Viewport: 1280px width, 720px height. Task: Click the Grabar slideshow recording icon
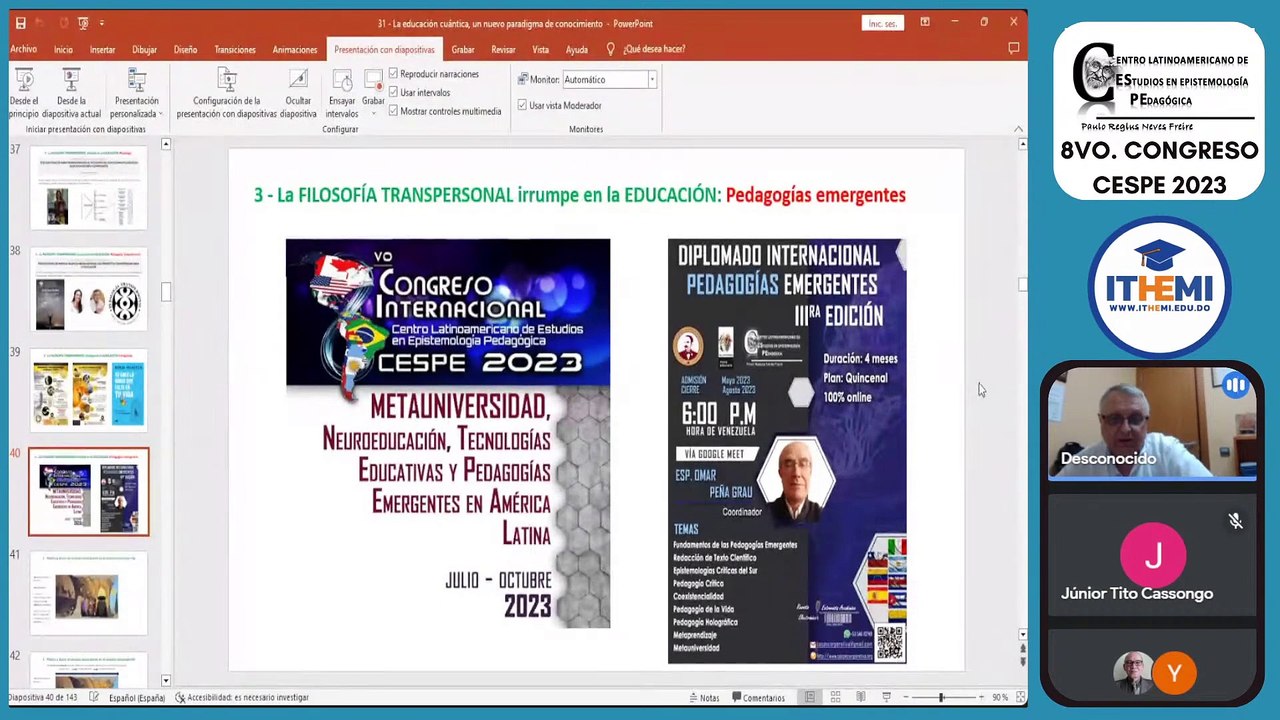(373, 80)
